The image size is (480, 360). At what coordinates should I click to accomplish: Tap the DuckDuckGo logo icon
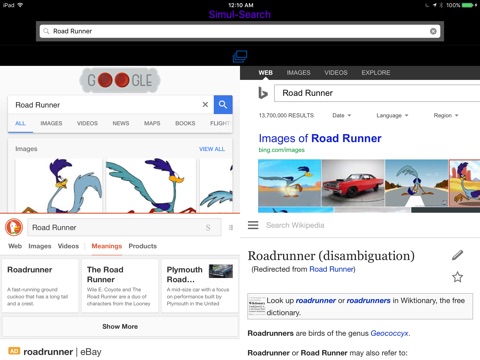point(14,227)
